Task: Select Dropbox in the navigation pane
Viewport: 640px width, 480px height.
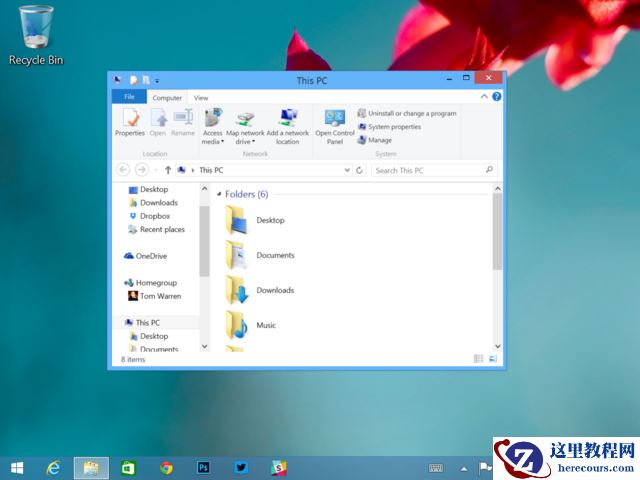Action: (x=149, y=216)
